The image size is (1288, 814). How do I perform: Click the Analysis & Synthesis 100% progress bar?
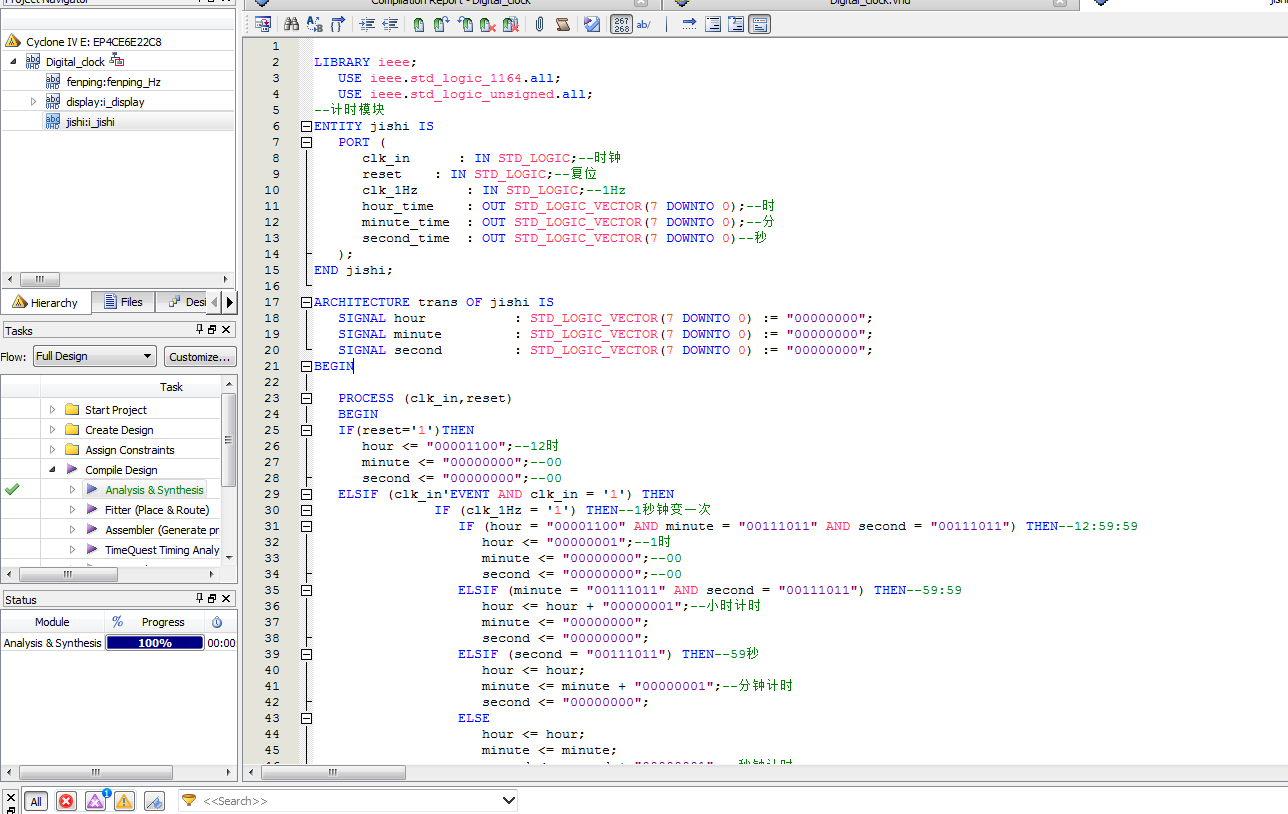155,643
